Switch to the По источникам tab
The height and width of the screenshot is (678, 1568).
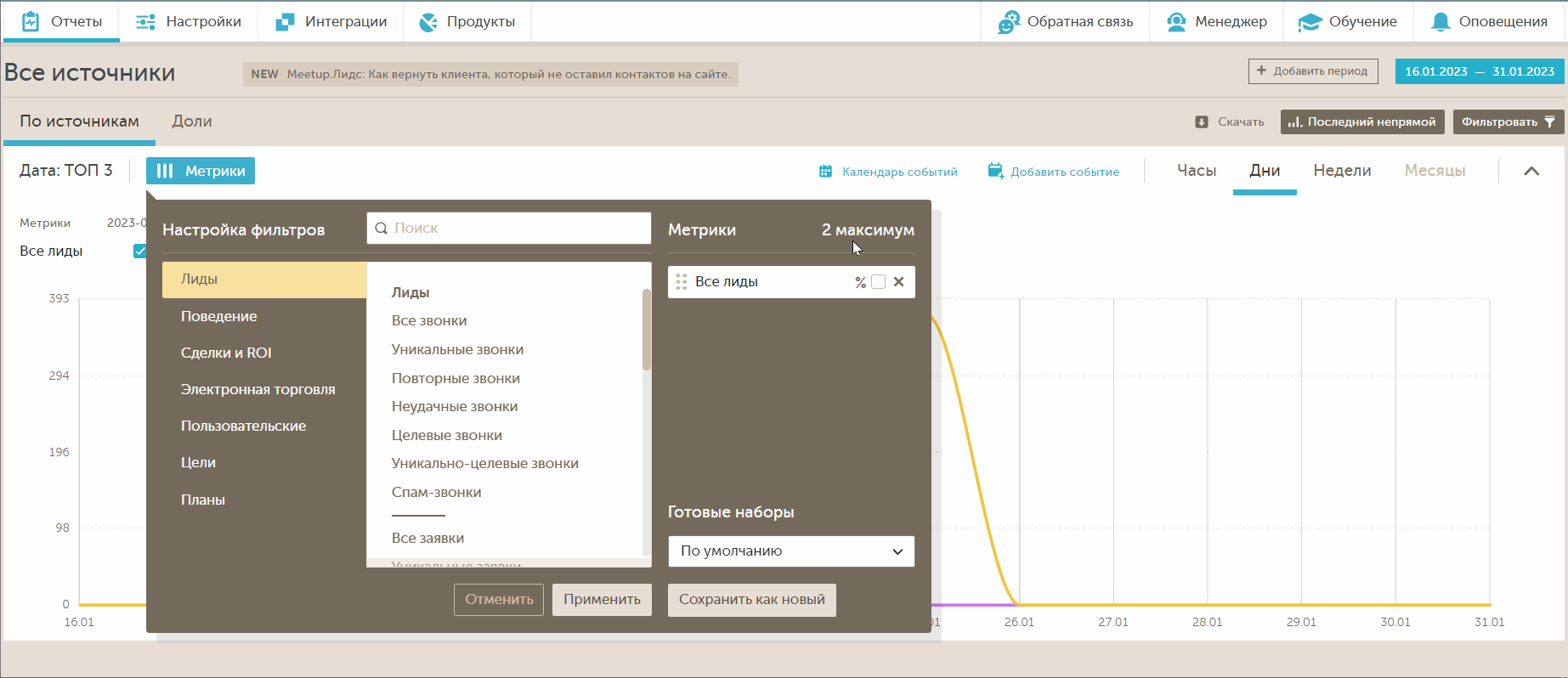(79, 121)
